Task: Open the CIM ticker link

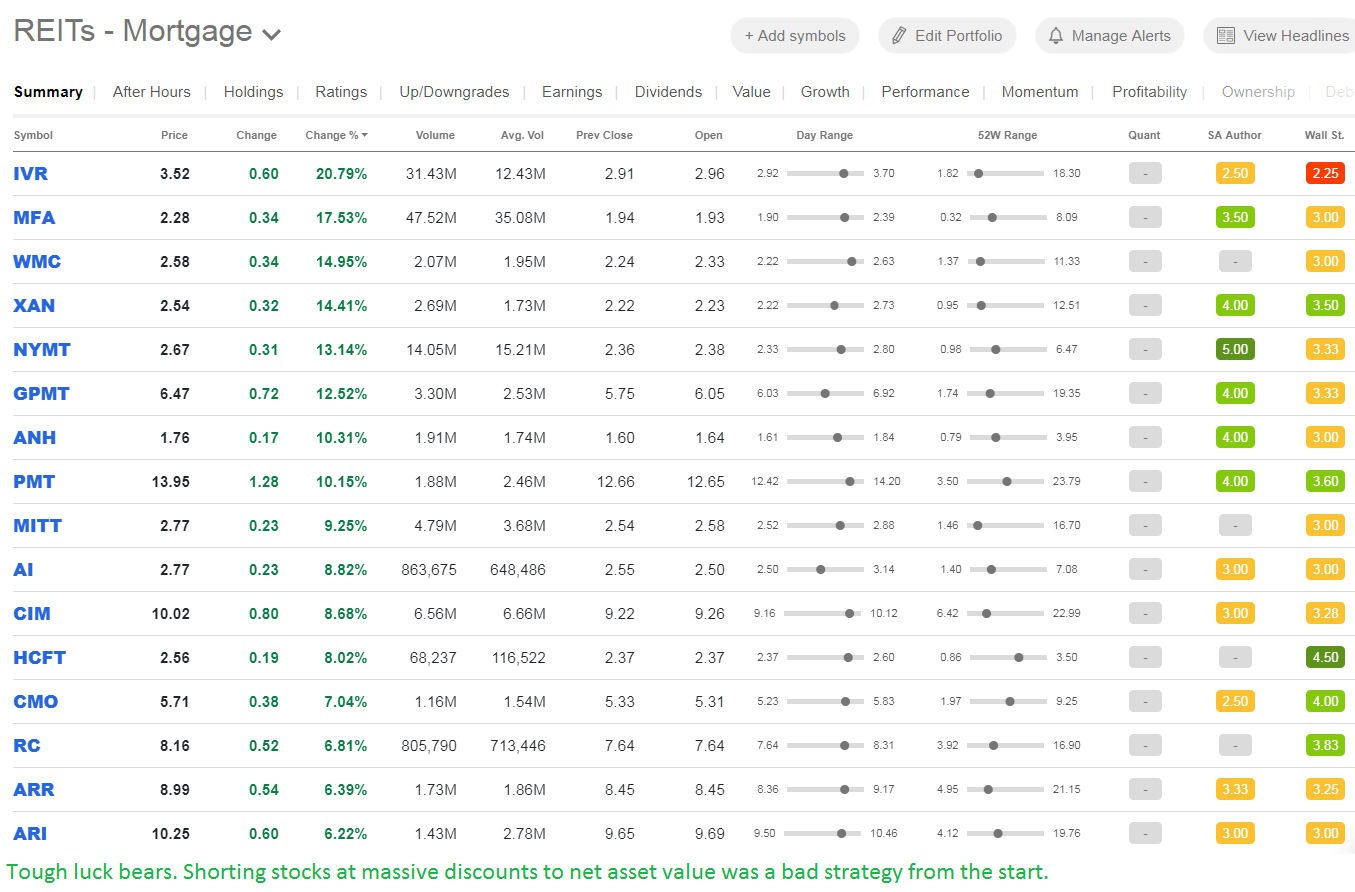Action: pos(32,614)
